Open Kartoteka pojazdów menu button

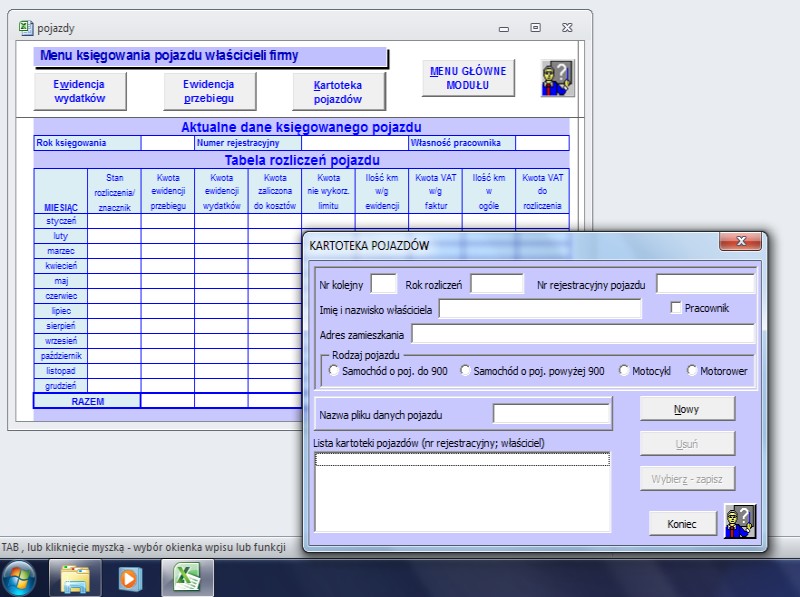[338, 93]
